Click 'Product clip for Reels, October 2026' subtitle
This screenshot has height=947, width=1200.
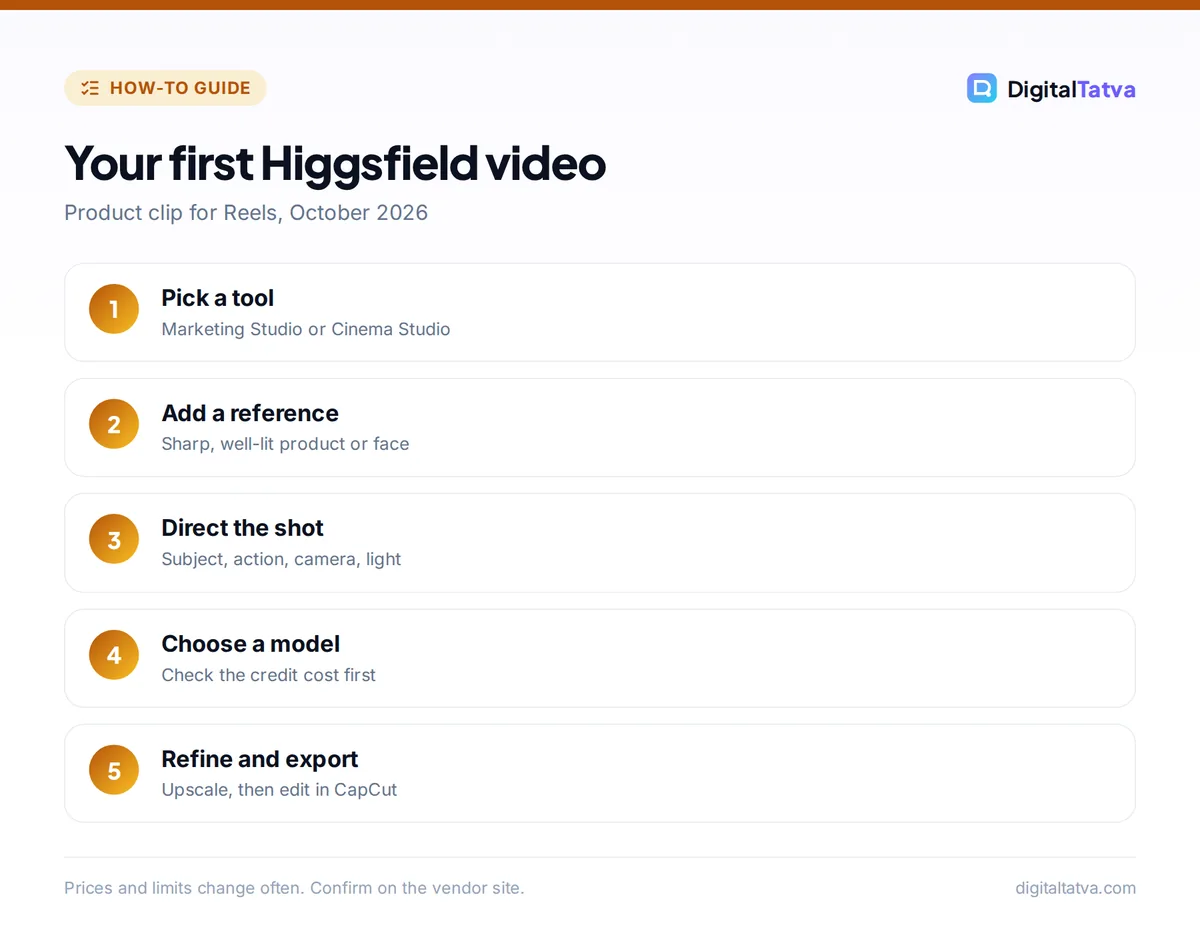point(246,213)
